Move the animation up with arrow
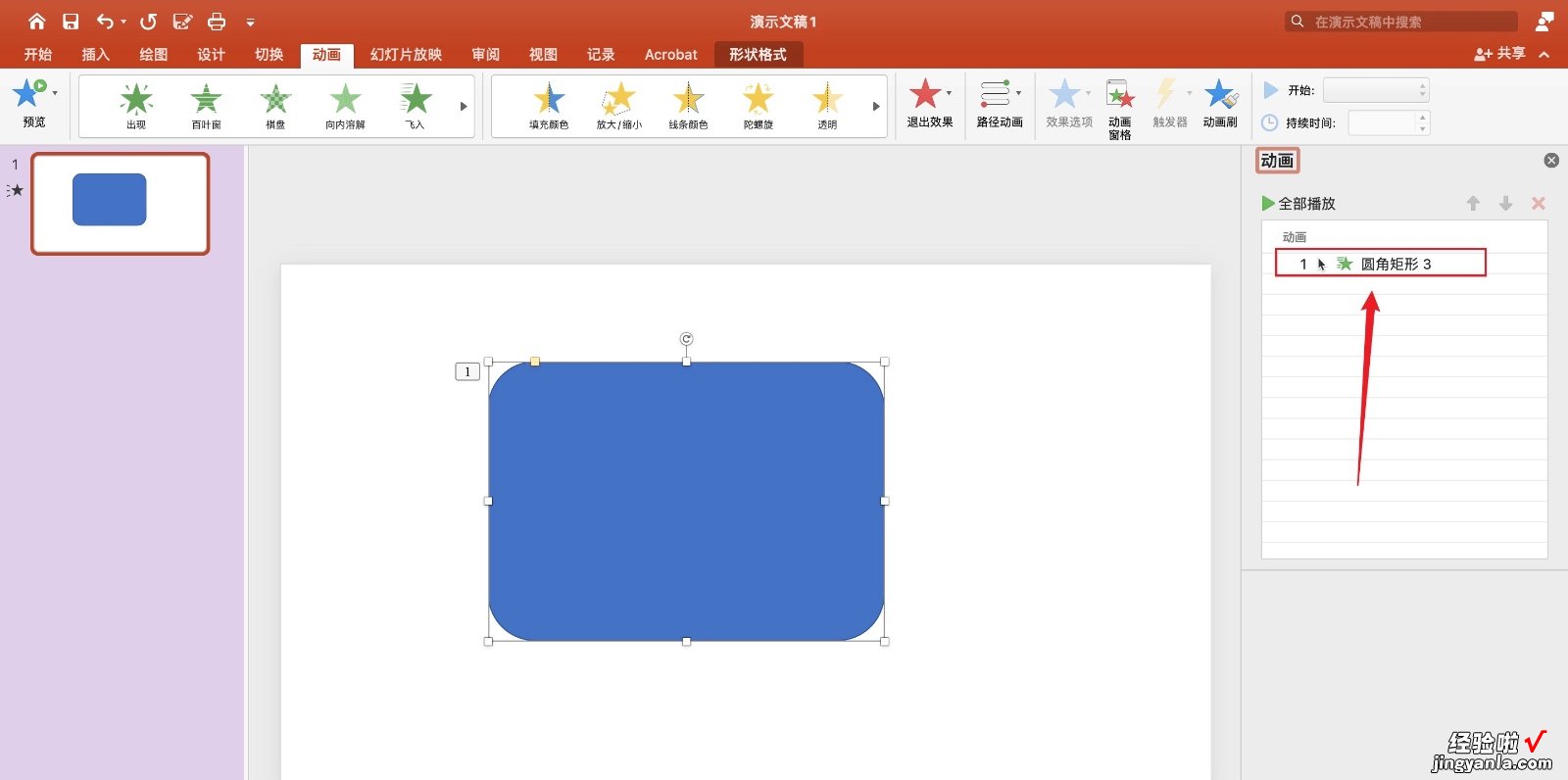1568x780 pixels. point(1473,203)
